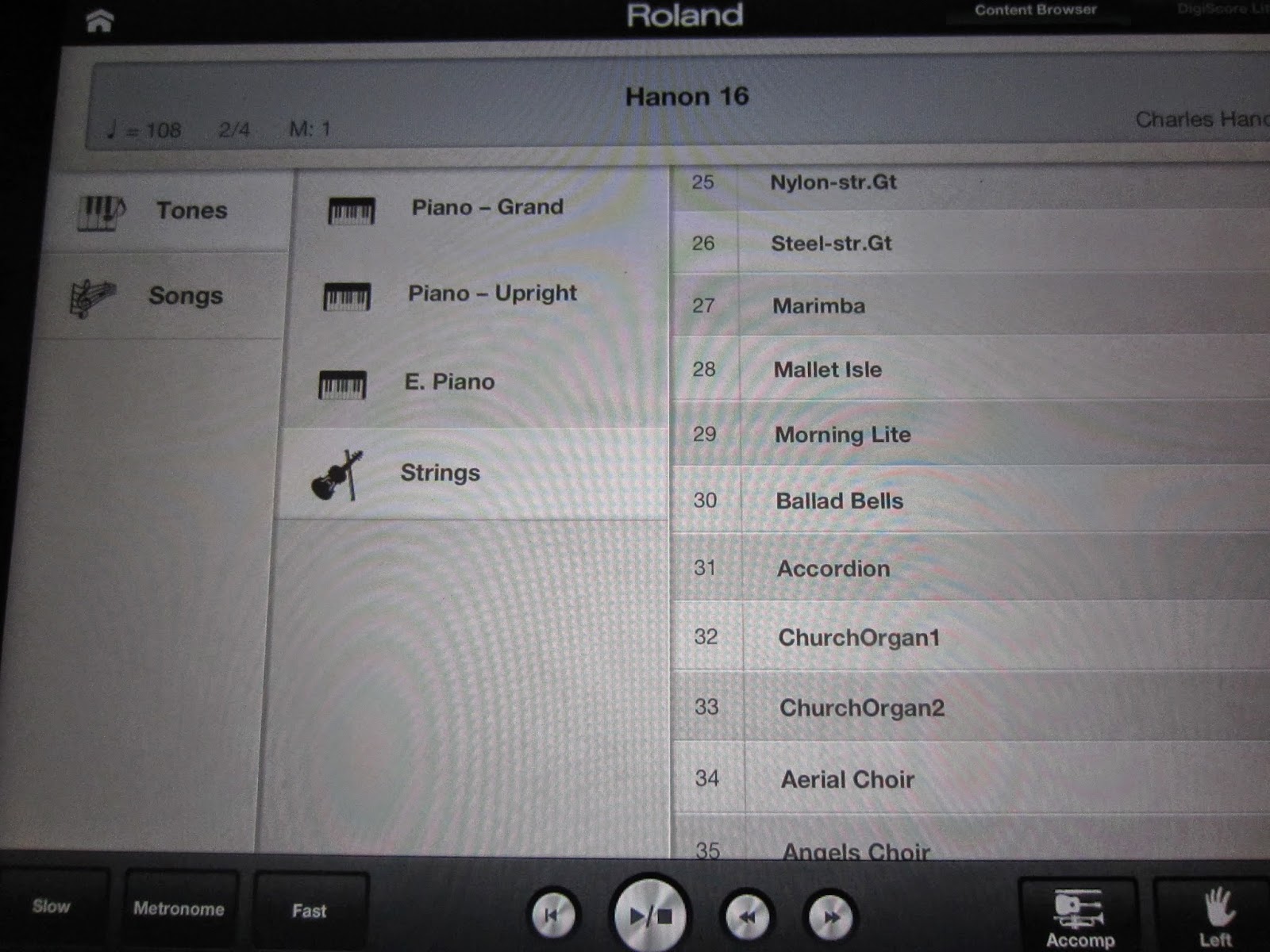Open the Songs sheet-music icon
Image resolution: width=1270 pixels, height=952 pixels.
click(93, 298)
